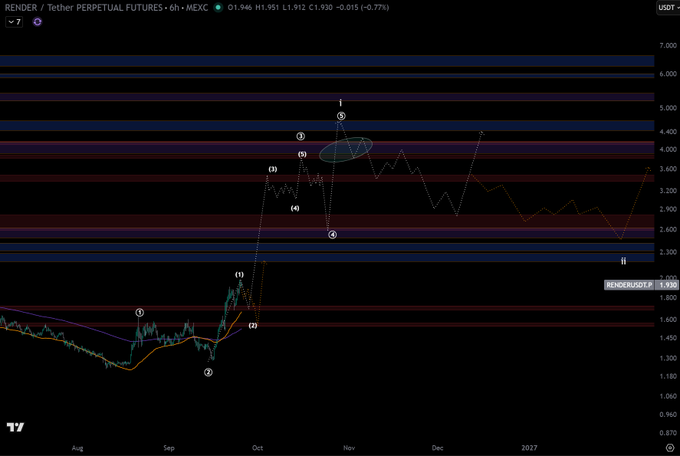Click 3.200 on the price axis
Screen dimensions: 680x456
[668, 190]
